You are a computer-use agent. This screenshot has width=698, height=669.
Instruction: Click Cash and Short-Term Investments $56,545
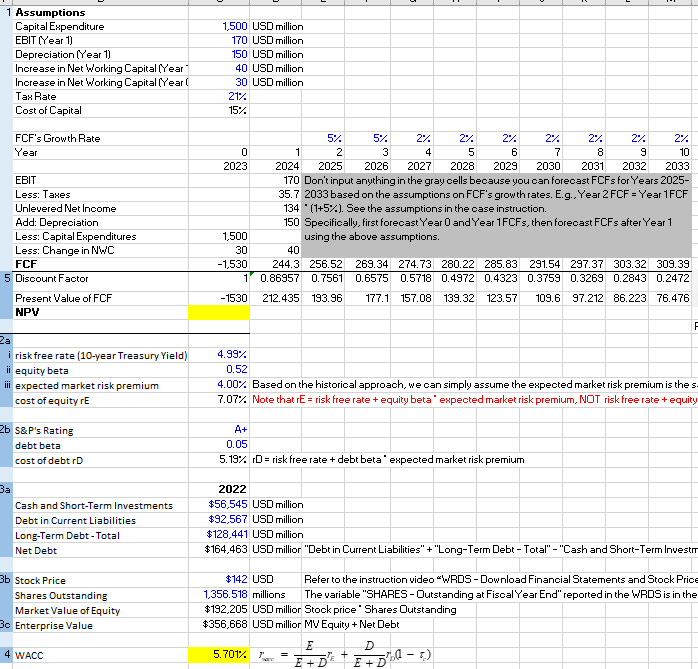(x=227, y=504)
